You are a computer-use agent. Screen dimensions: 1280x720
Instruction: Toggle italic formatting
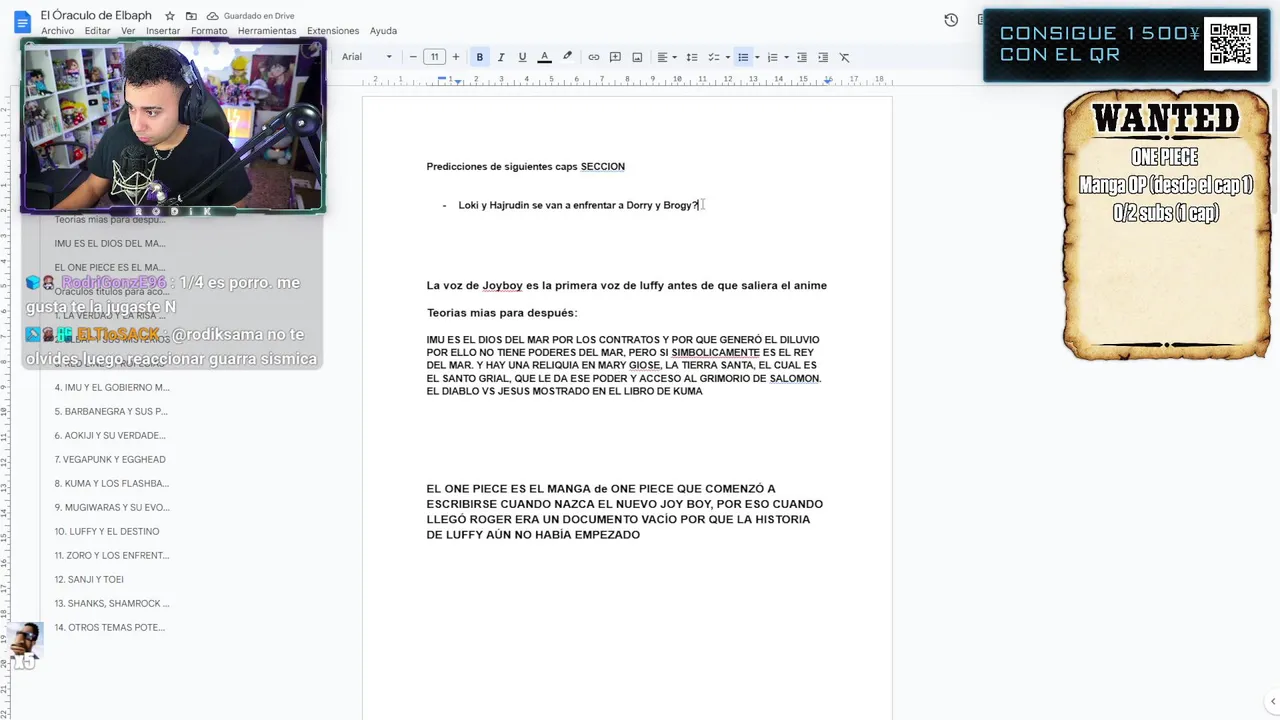point(501,57)
